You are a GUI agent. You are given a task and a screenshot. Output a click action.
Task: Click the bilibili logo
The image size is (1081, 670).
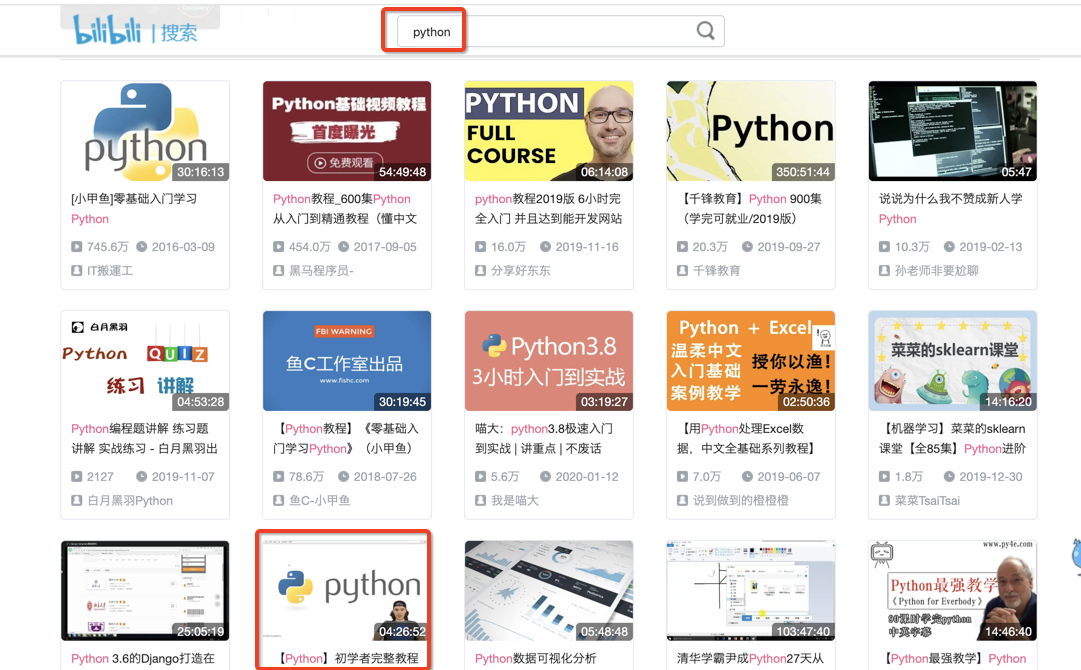pos(107,30)
